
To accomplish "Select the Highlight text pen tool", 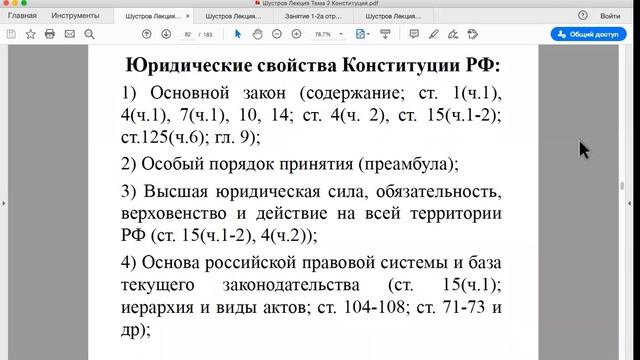I will pyautogui.click(x=433, y=34).
